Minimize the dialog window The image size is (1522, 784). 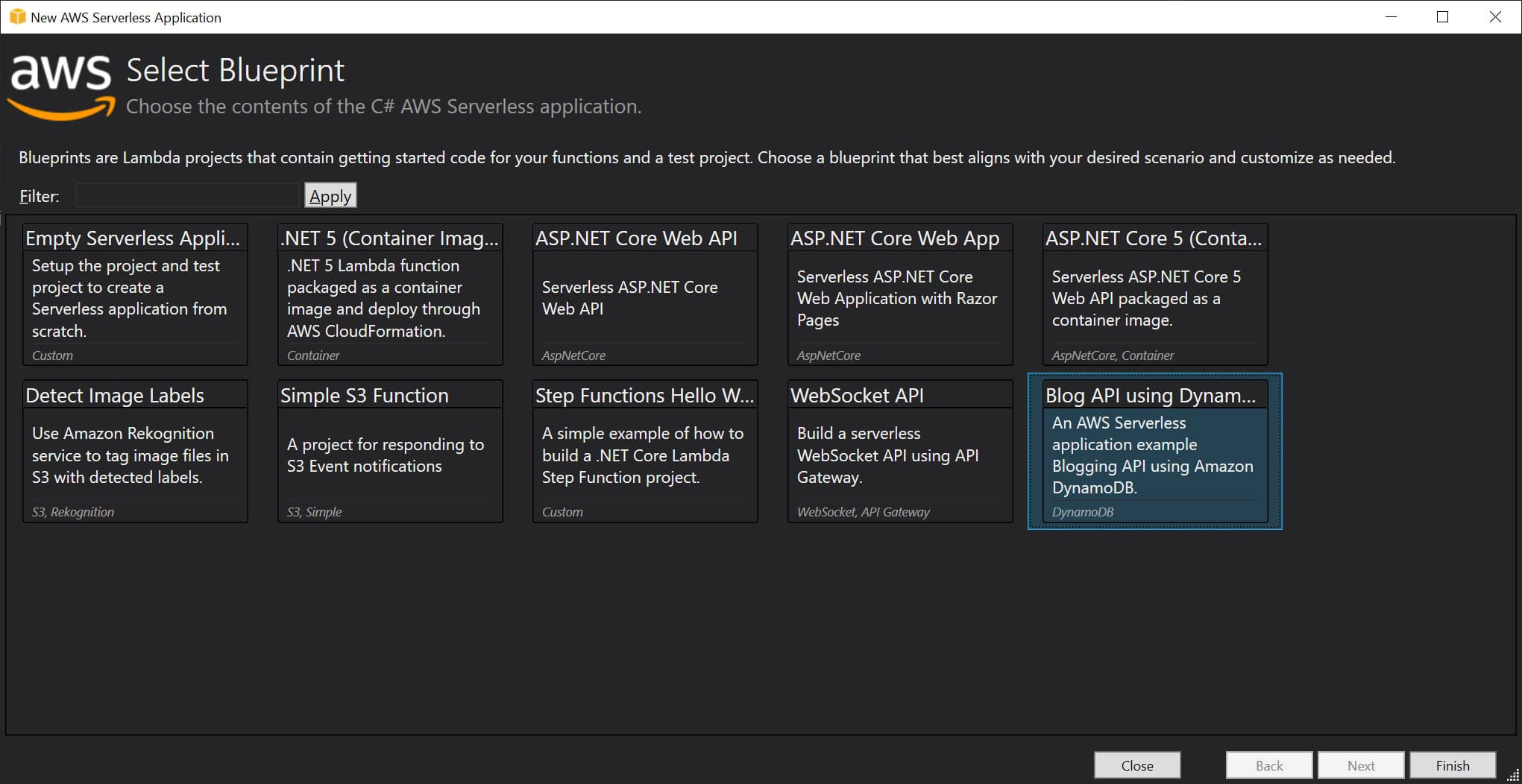coord(1391,16)
